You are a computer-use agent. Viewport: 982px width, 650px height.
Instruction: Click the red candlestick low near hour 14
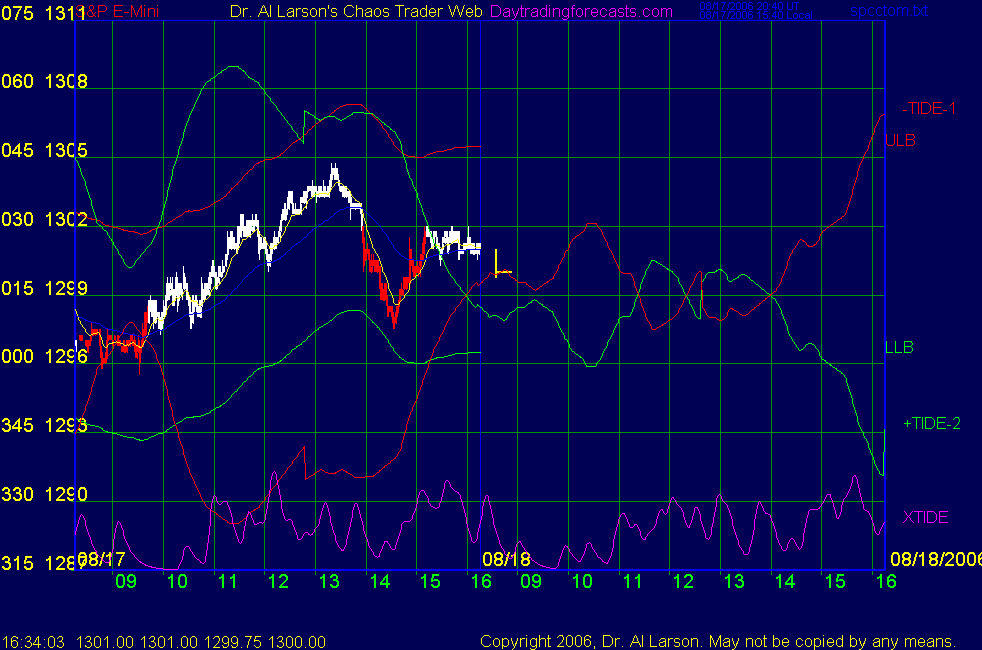click(394, 318)
